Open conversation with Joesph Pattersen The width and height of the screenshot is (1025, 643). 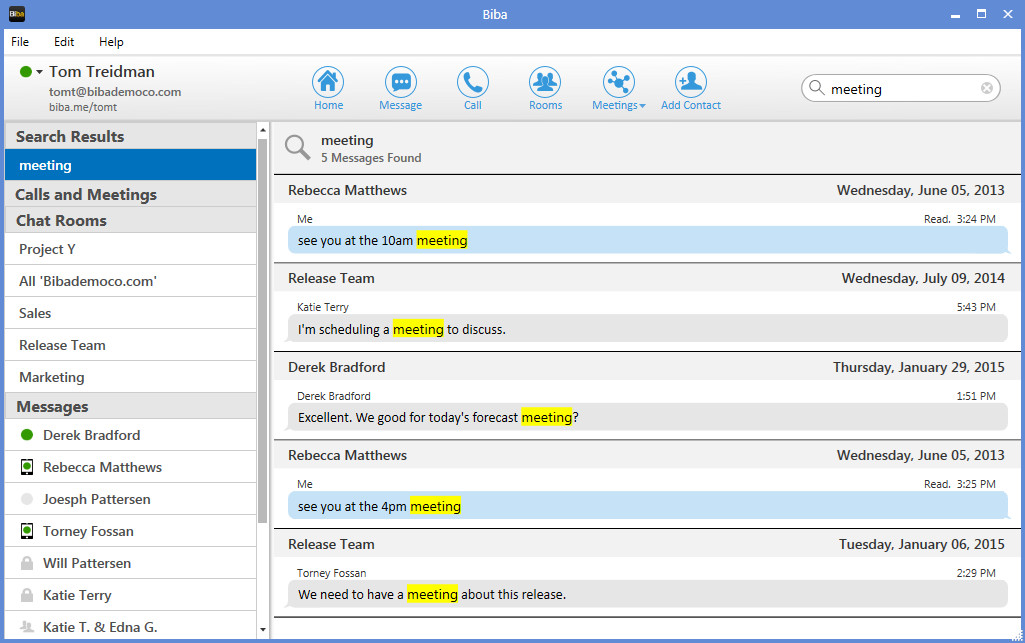[x=131, y=499]
